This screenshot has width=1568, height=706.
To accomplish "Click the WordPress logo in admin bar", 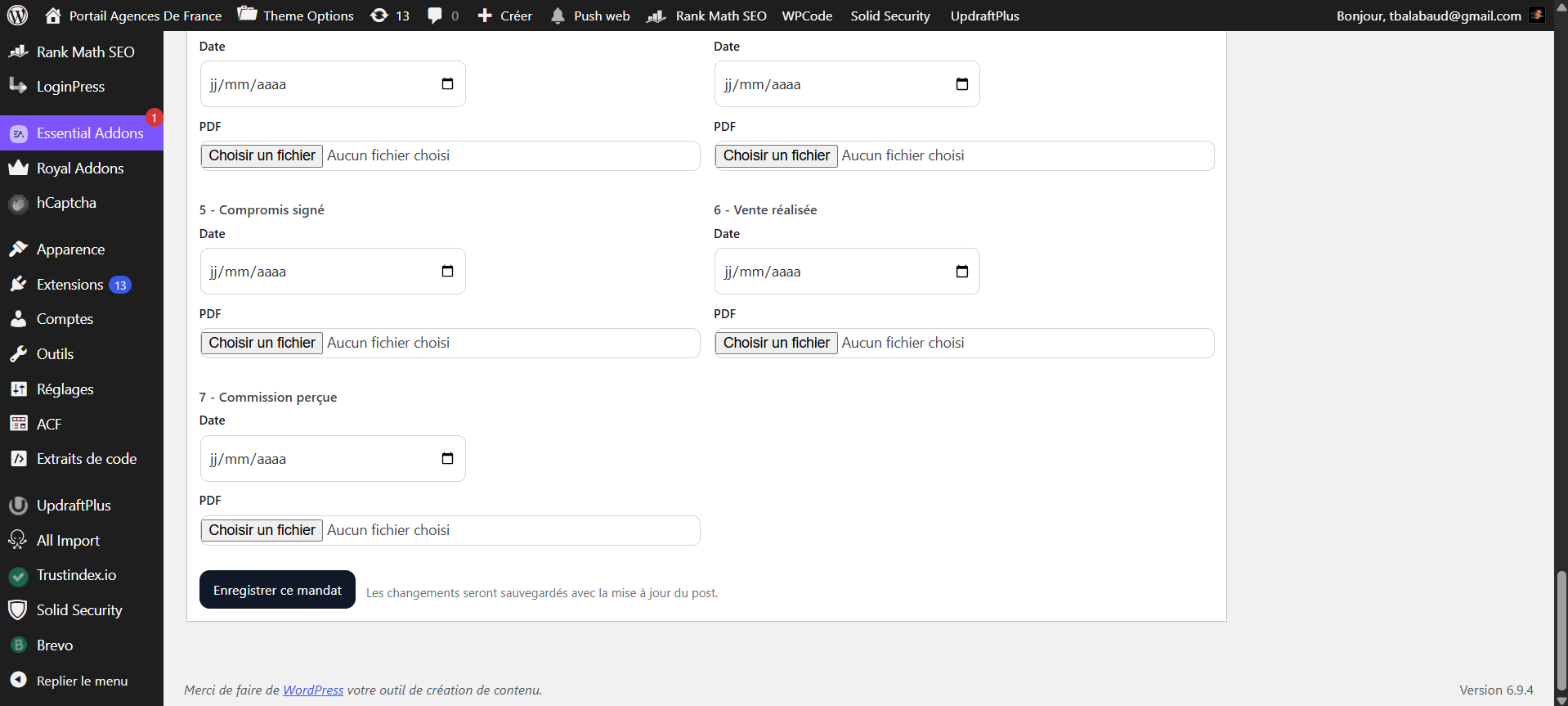I will pos(17,16).
